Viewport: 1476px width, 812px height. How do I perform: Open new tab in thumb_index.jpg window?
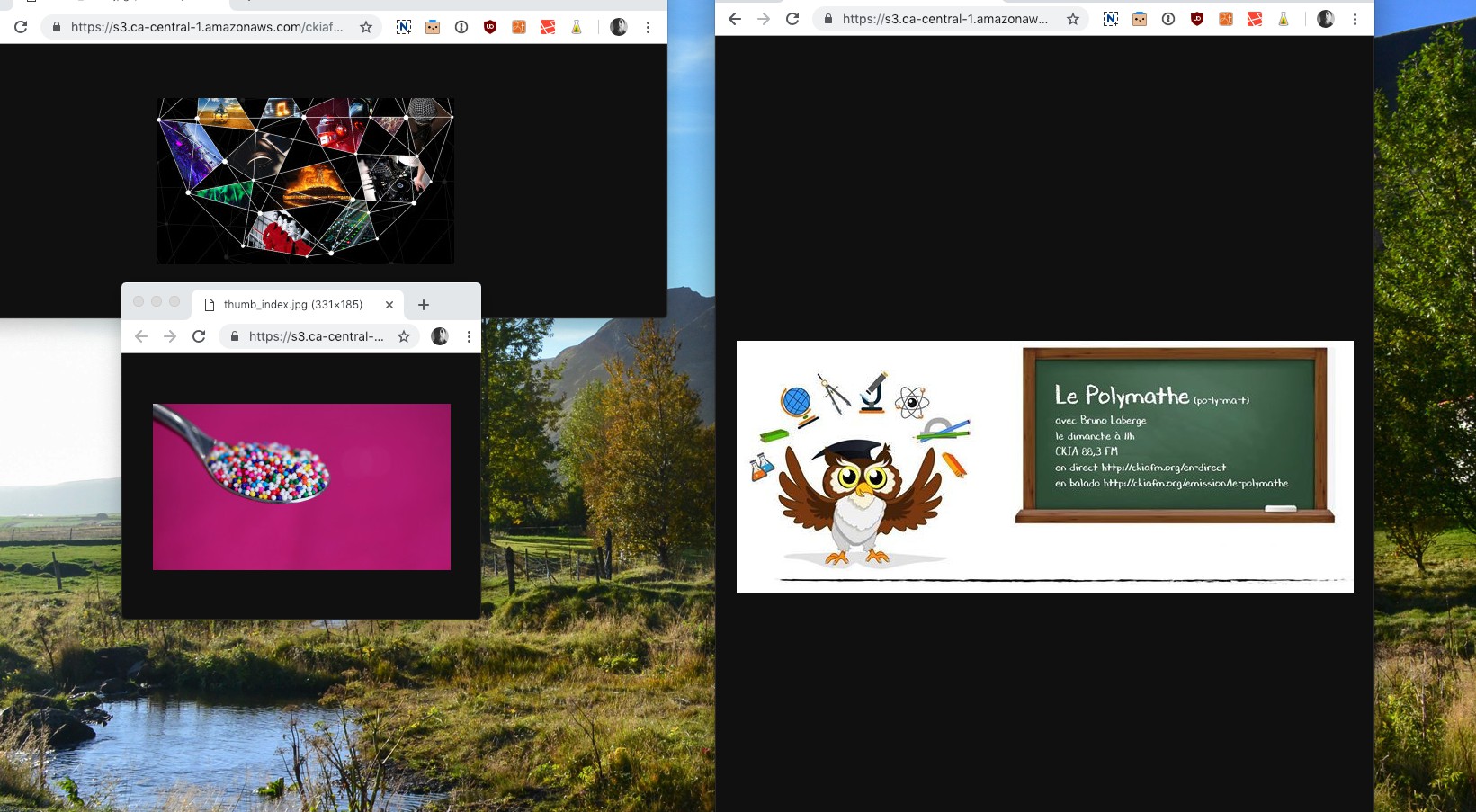pyautogui.click(x=424, y=305)
